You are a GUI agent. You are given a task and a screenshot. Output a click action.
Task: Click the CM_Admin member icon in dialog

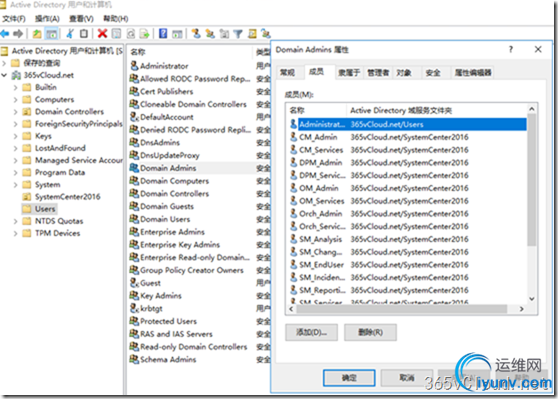(x=293, y=137)
